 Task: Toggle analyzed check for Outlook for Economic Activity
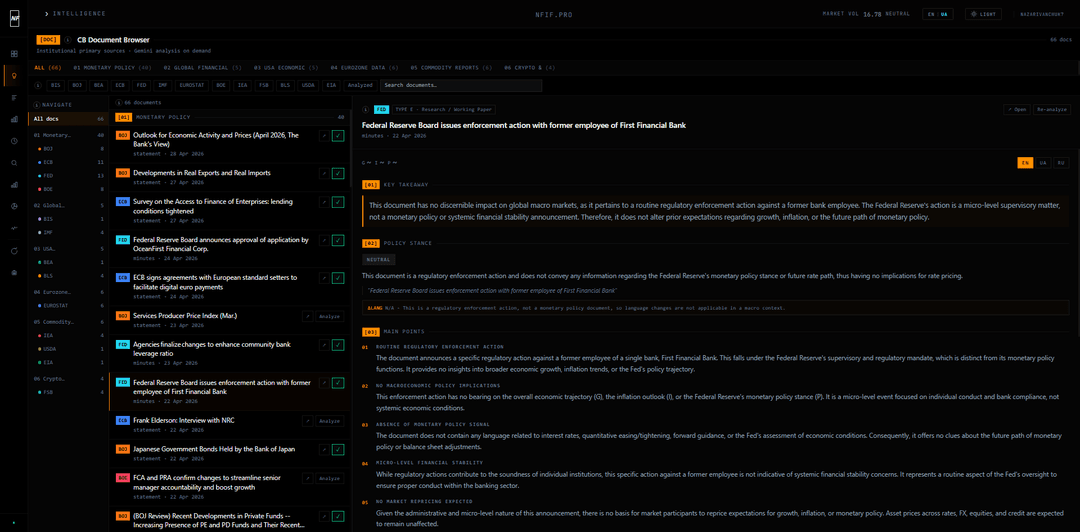pyautogui.click(x=338, y=136)
